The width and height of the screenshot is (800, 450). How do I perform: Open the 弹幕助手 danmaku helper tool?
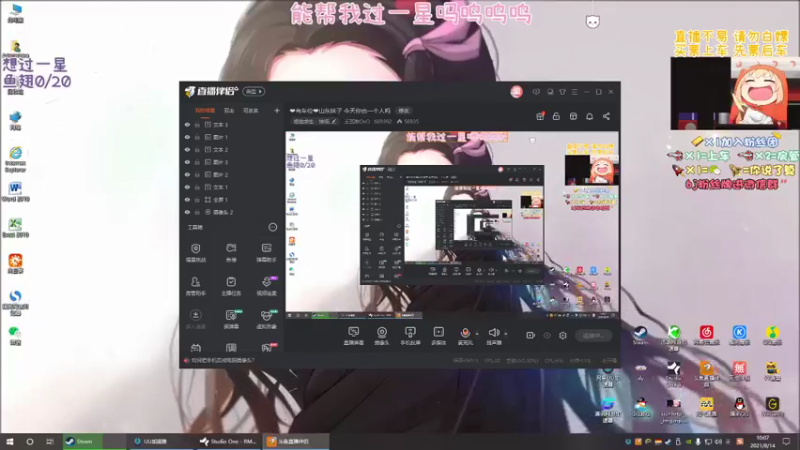(266, 253)
